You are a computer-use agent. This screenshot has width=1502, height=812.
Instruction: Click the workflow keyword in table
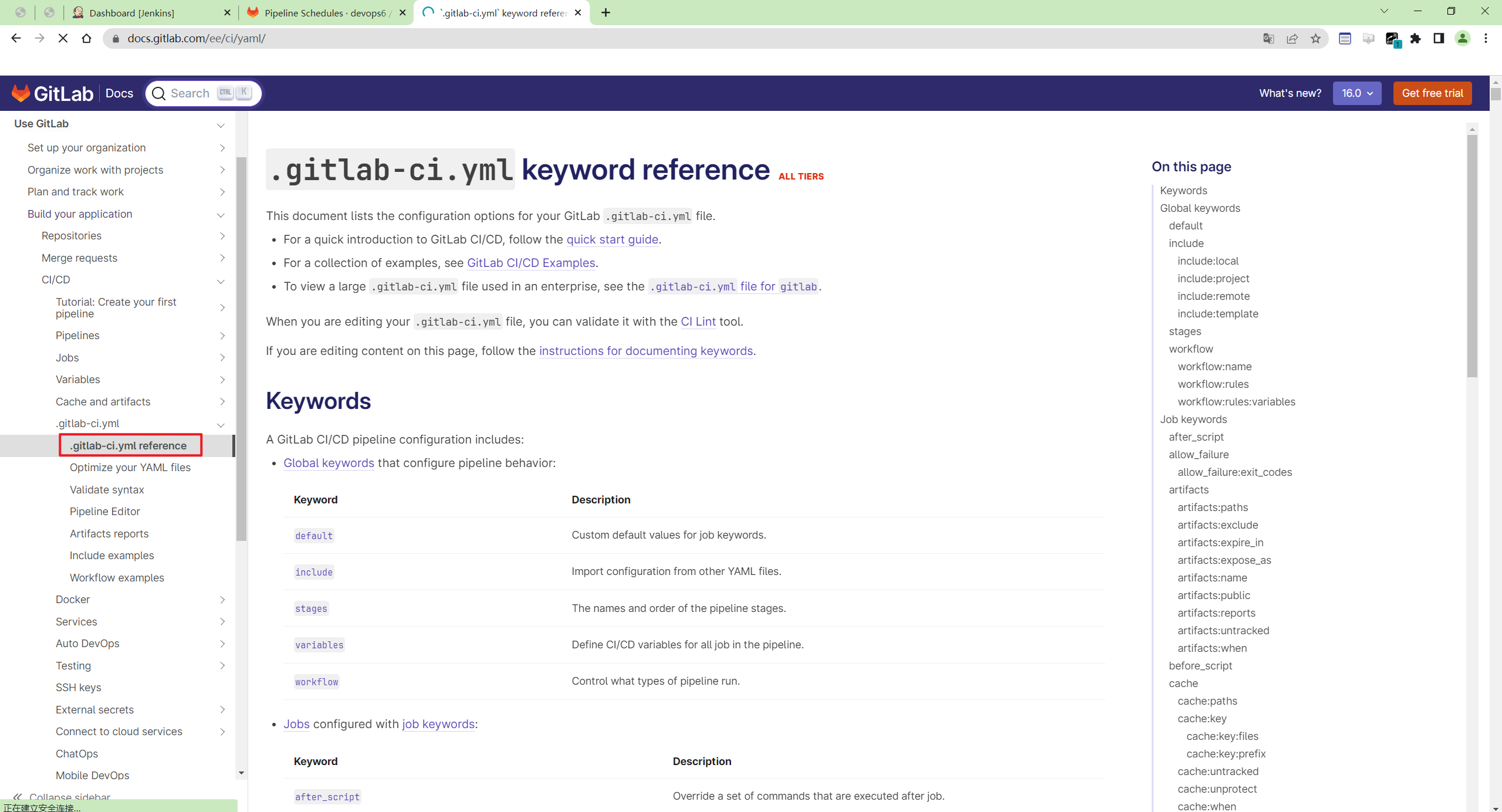point(316,682)
